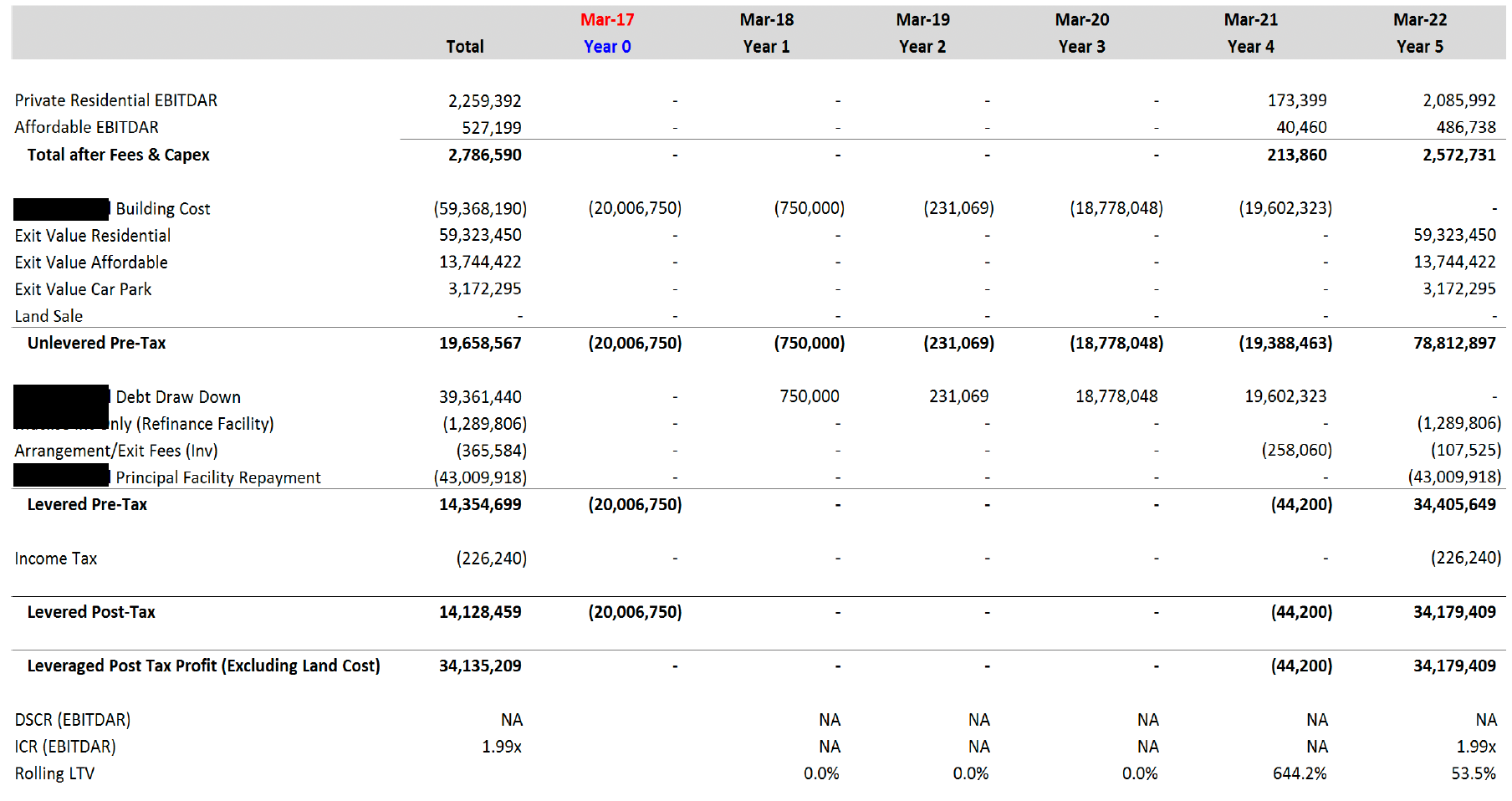Screen dimensions: 1512x801
Task: Click the Levered Post-Tax row label
Action: (x=91, y=612)
